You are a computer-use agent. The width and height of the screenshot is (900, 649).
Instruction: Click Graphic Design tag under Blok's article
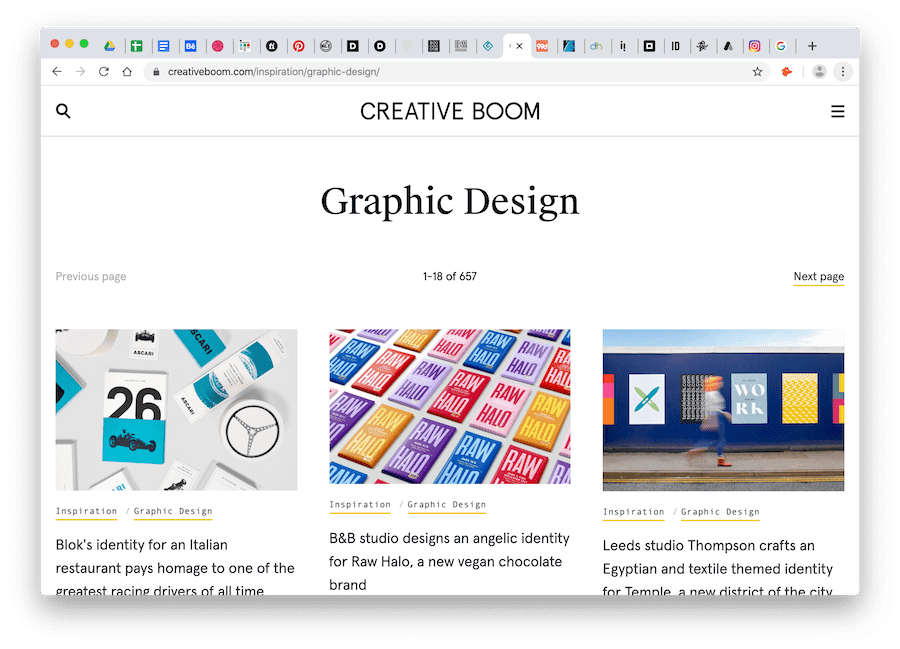point(173,511)
